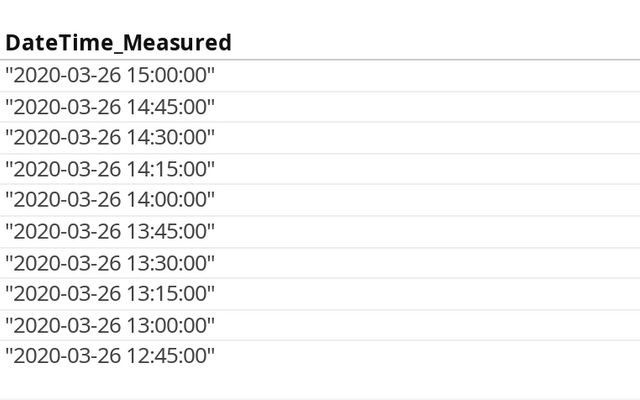Select the "2020-03-26 12:45:00" cell
The image size is (640, 400).
(x=110, y=356)
